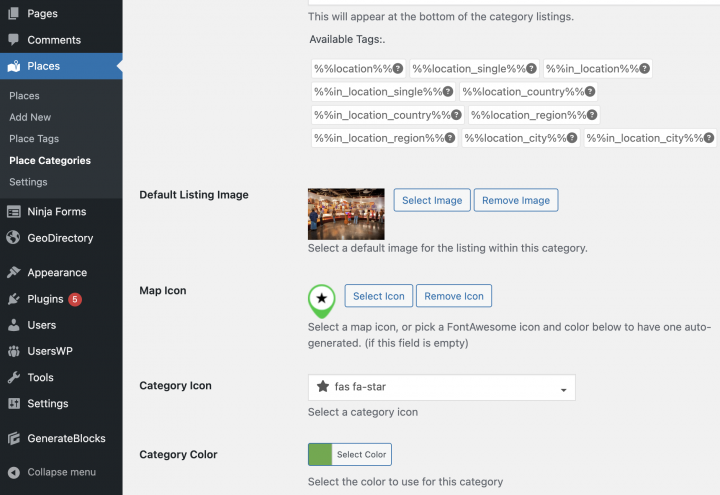Click the Plugins plug icon
Viewport: 720px width, 495px height.
click(13, 299)
